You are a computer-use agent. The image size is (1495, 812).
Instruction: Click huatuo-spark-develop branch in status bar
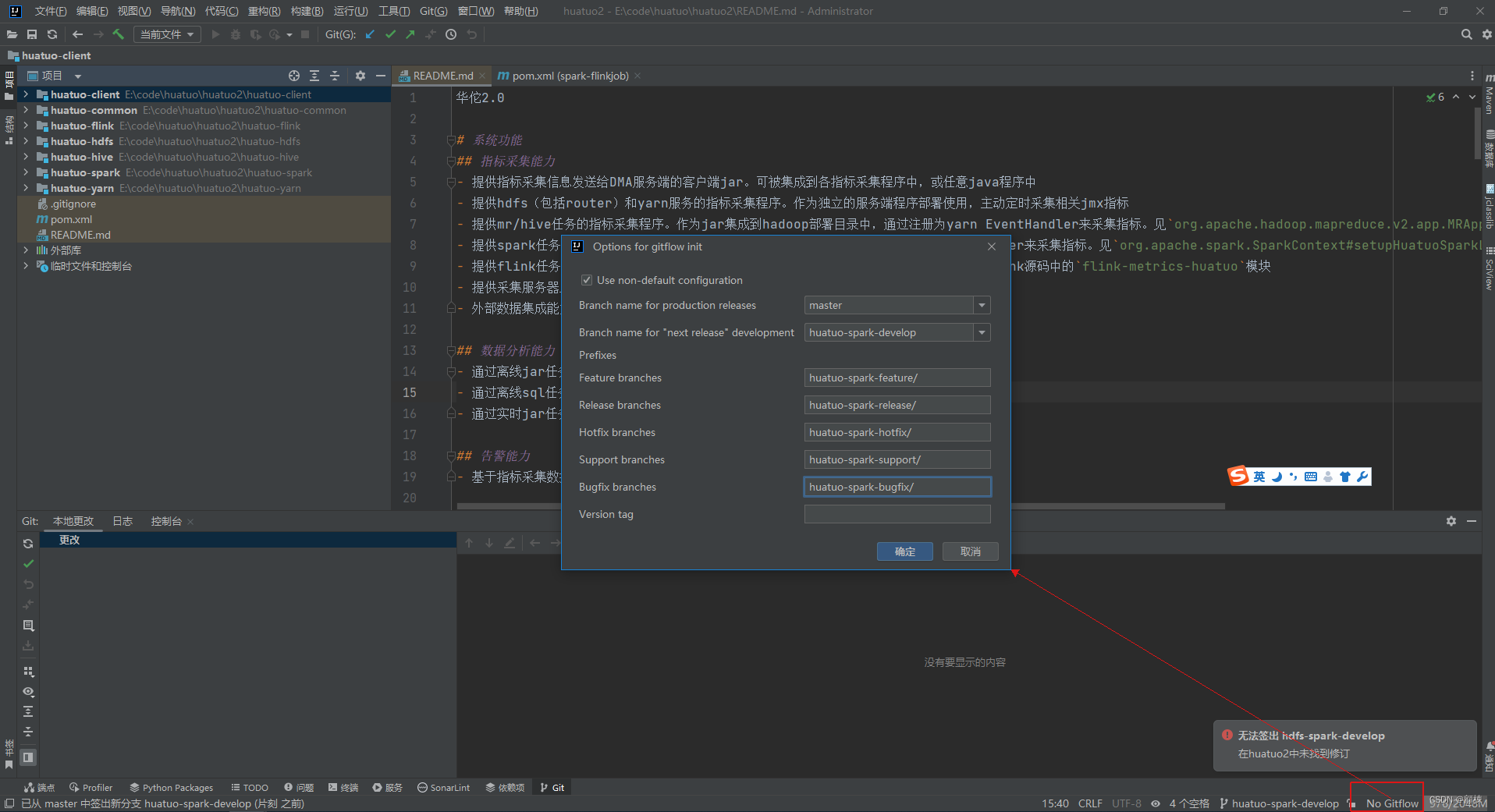point(1279,803)
